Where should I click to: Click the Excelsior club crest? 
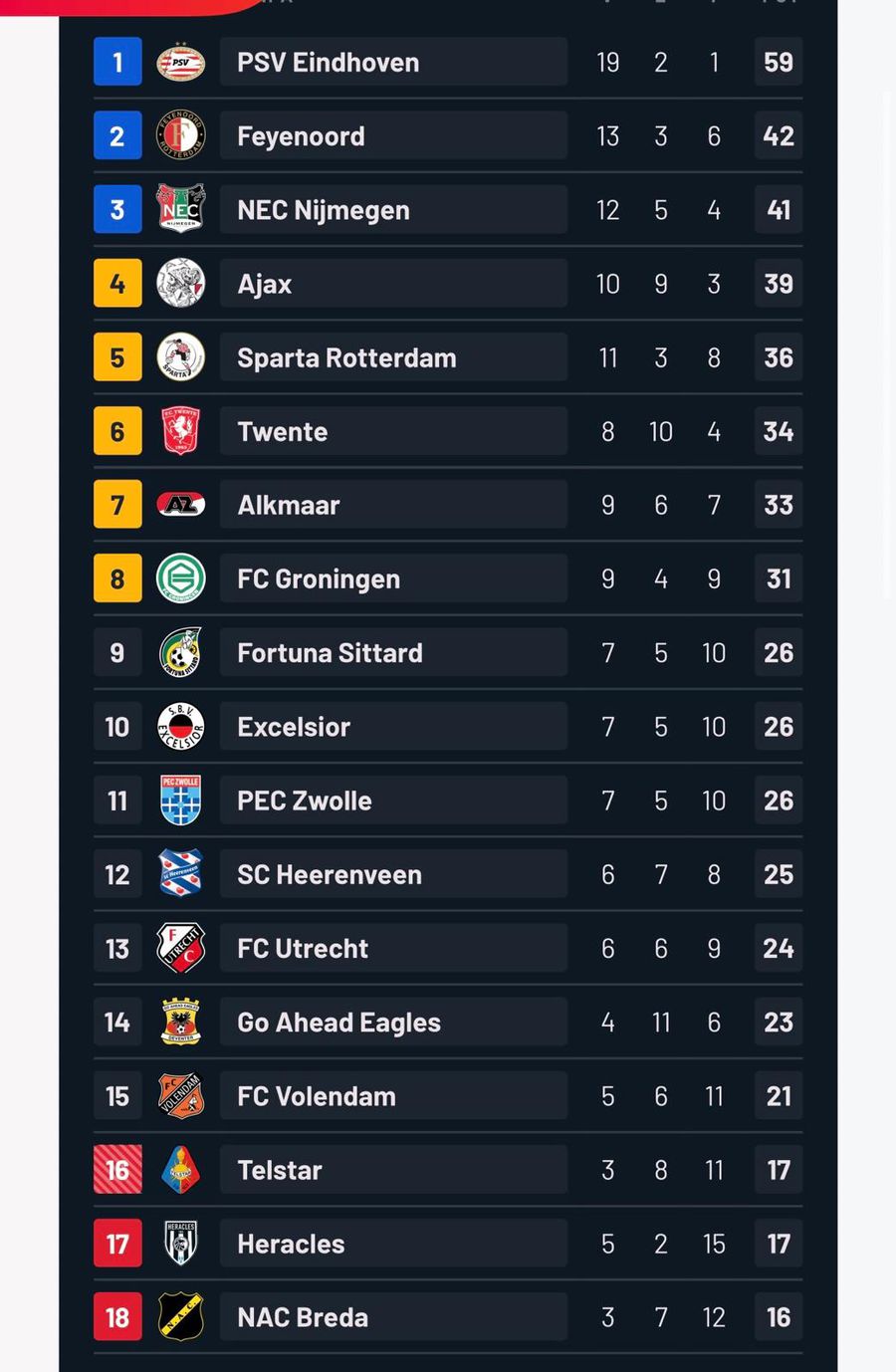pos(180,727)
